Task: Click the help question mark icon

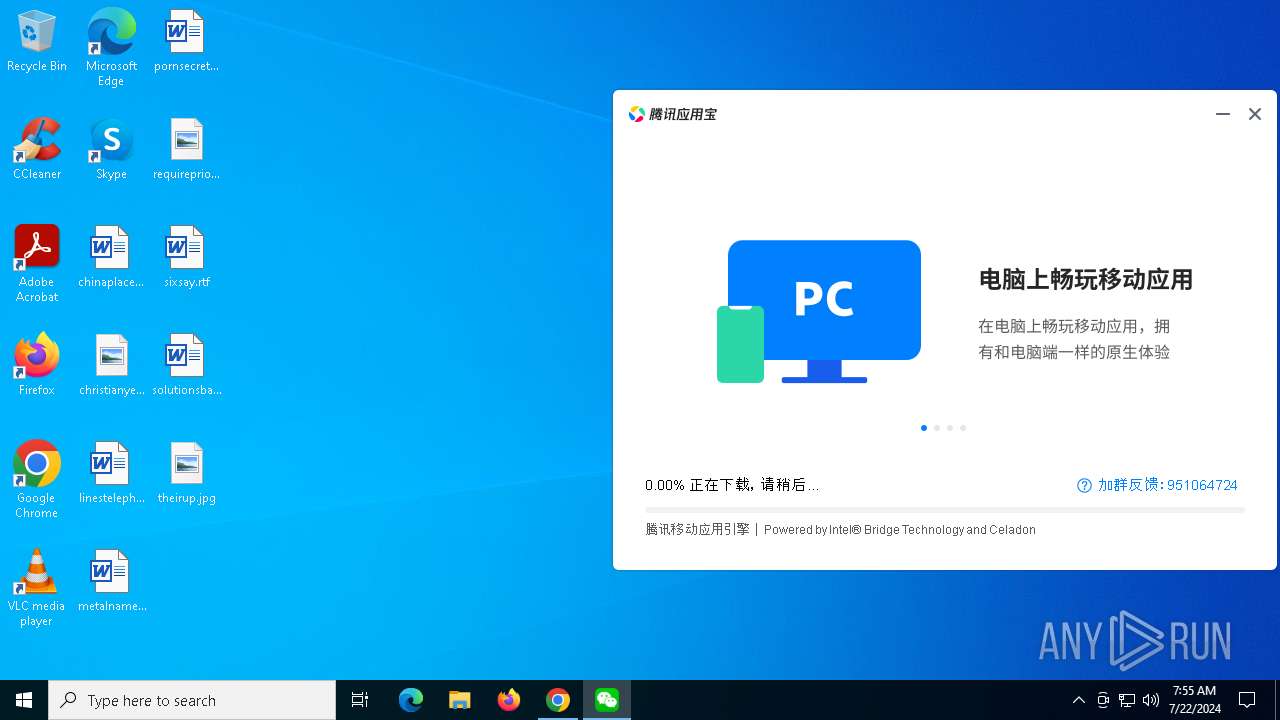Action: pyautogui.click(x=1084, y=485)
